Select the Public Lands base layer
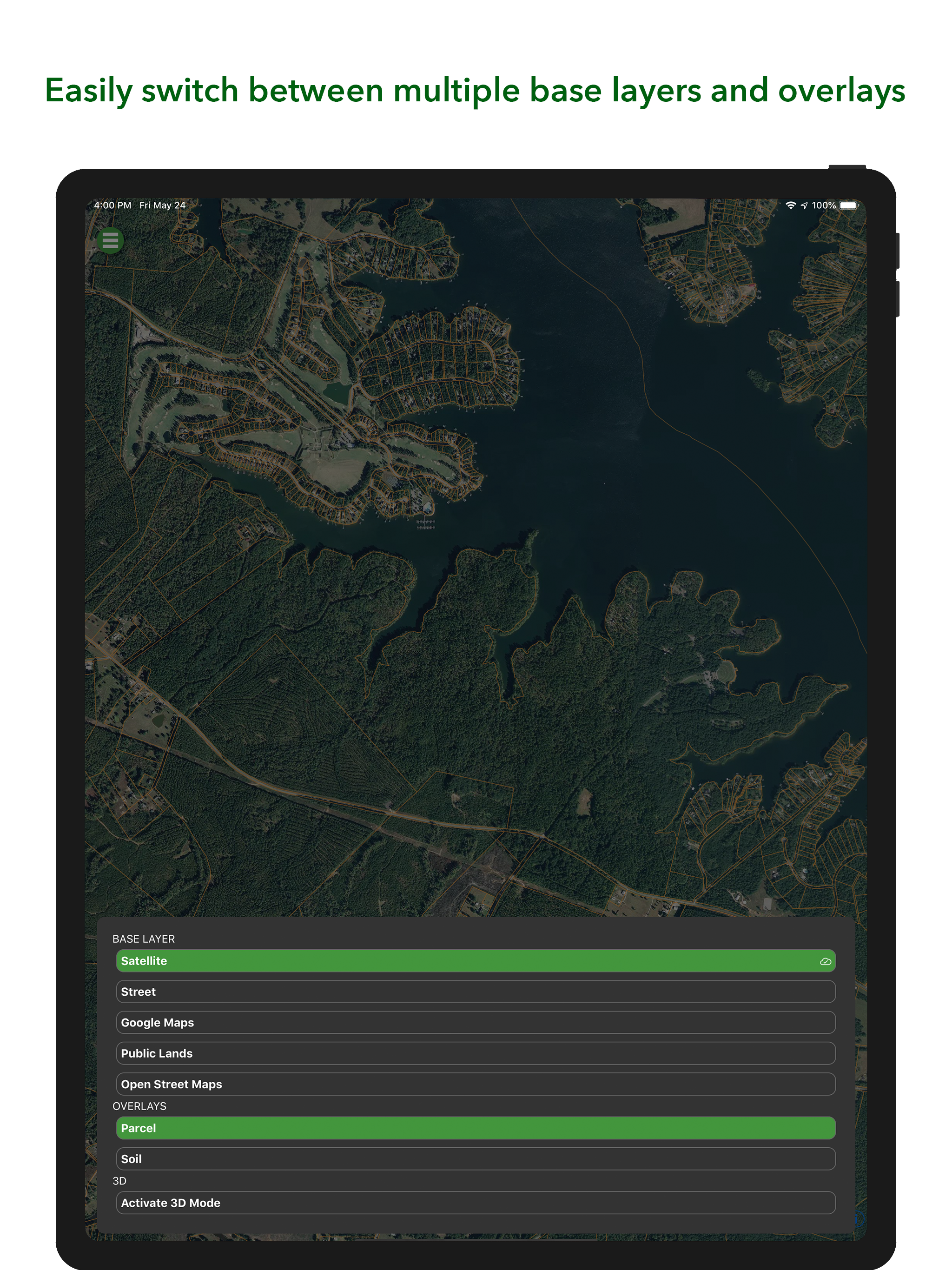This screenshot has height=1270, width=952. pos(476,1053)
